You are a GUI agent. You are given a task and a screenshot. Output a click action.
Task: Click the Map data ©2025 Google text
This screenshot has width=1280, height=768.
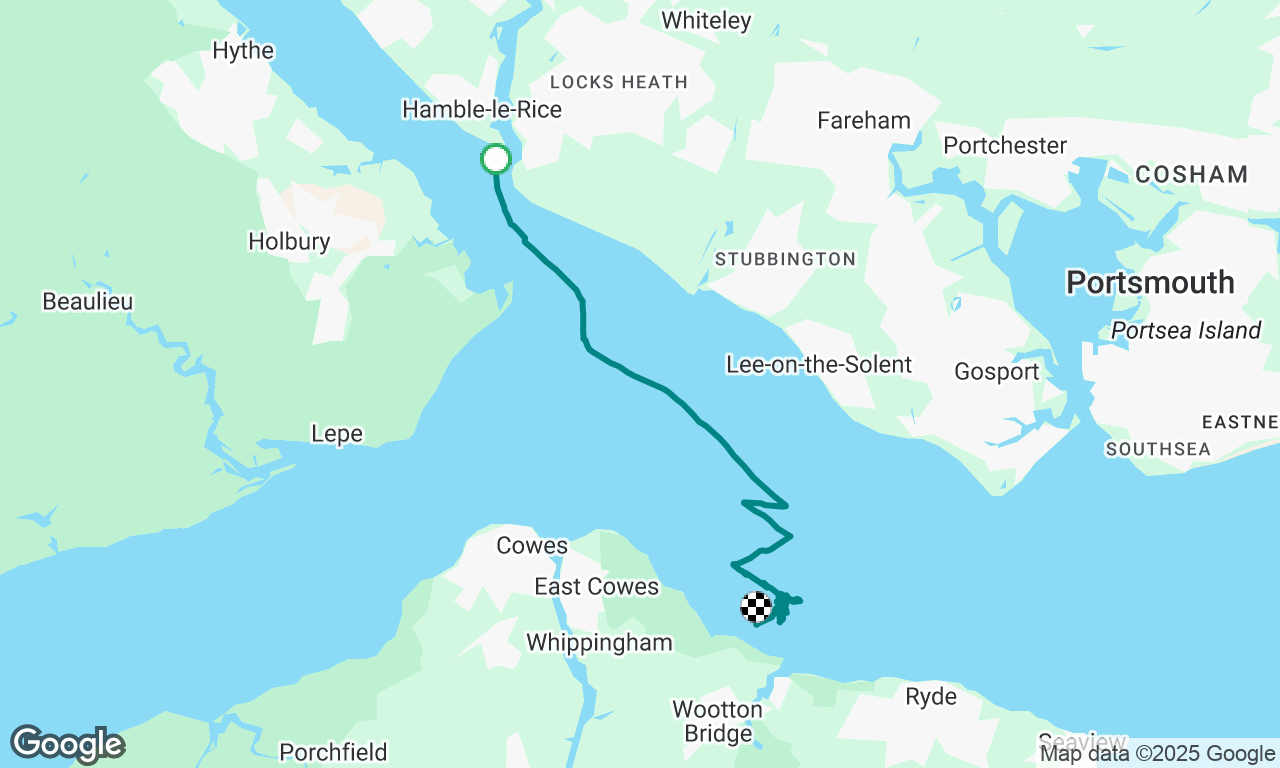[x=1157, y=754]
